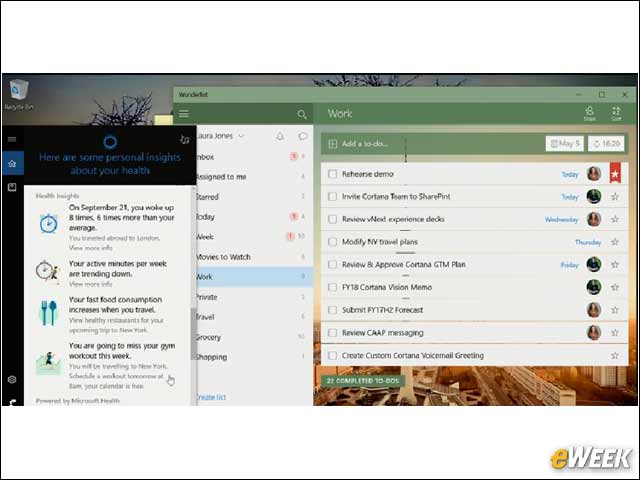Click the fork and spoon fast food icon
Screen dimensions: 640x480
pos(49,313)
